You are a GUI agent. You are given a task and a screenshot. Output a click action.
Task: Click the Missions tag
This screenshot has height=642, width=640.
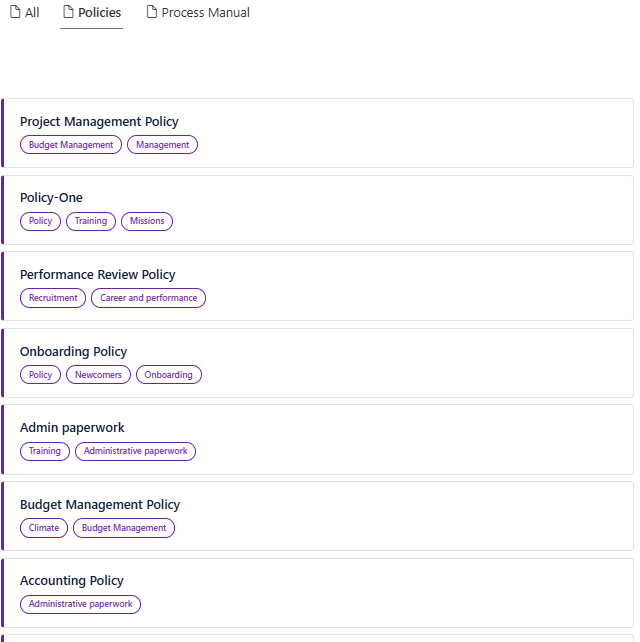pos(147,221)
